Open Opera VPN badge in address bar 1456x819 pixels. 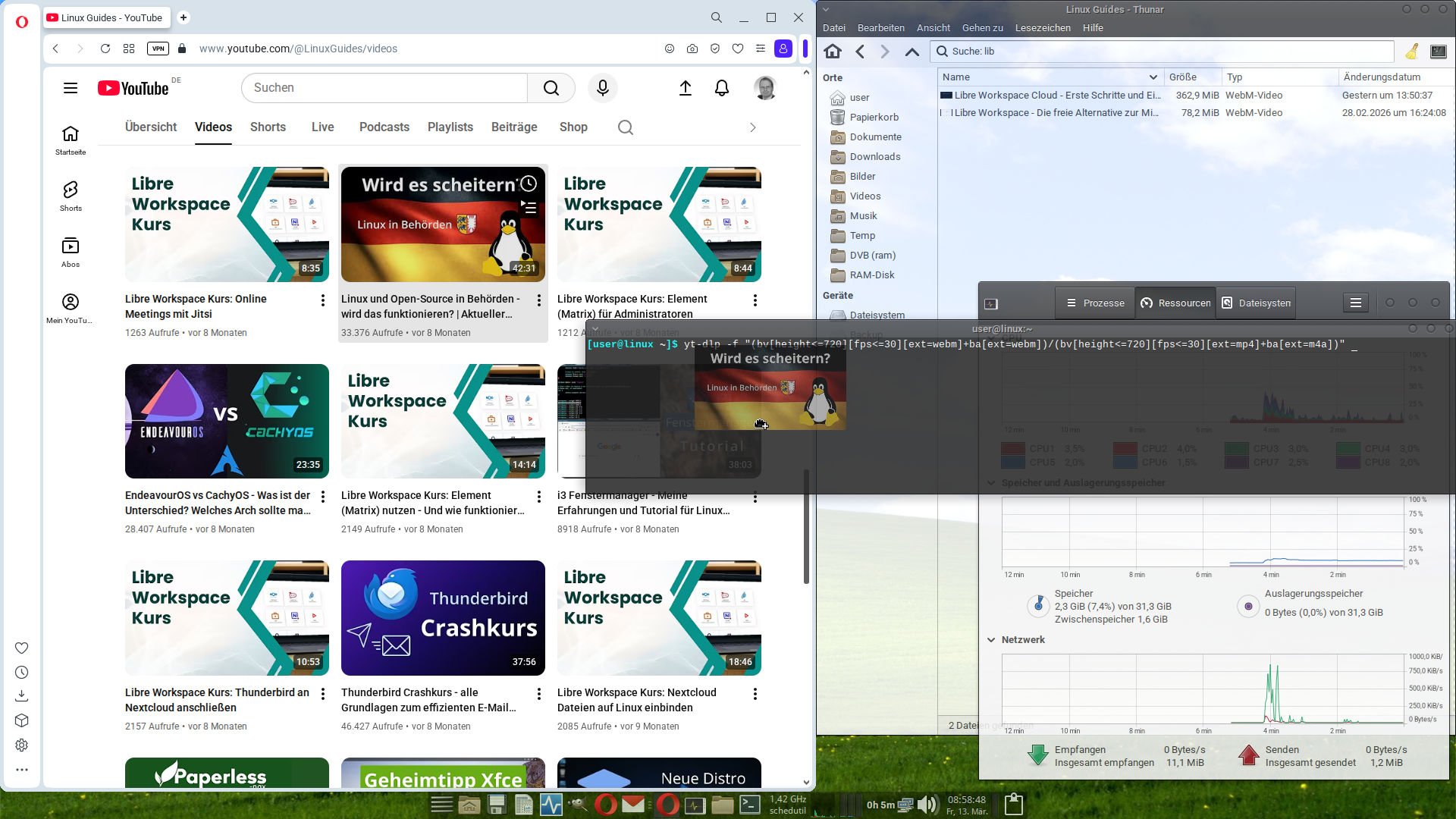tap(158, 49)
